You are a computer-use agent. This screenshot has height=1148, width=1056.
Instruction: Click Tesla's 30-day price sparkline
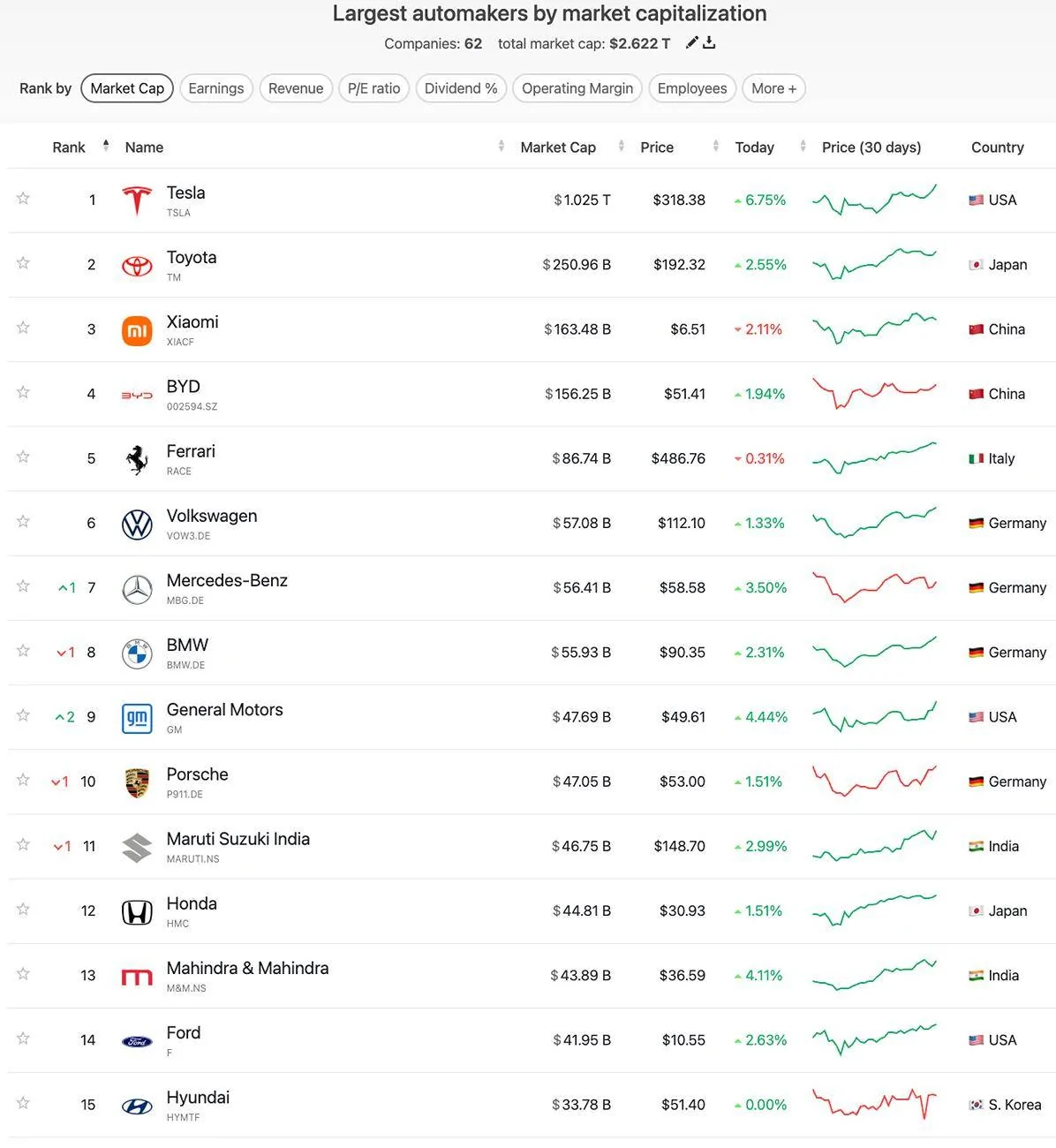[874, 200]
